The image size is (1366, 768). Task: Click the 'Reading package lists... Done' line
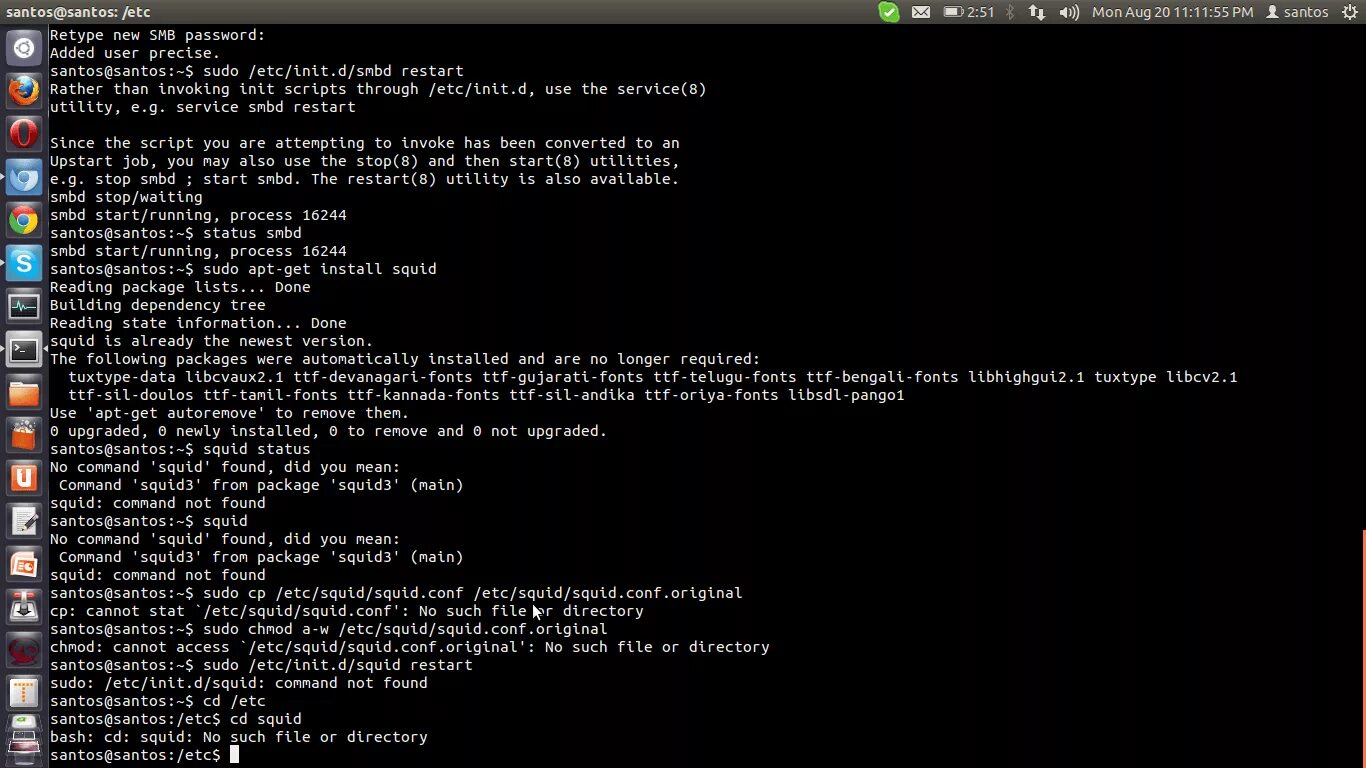tap(180, 287)
